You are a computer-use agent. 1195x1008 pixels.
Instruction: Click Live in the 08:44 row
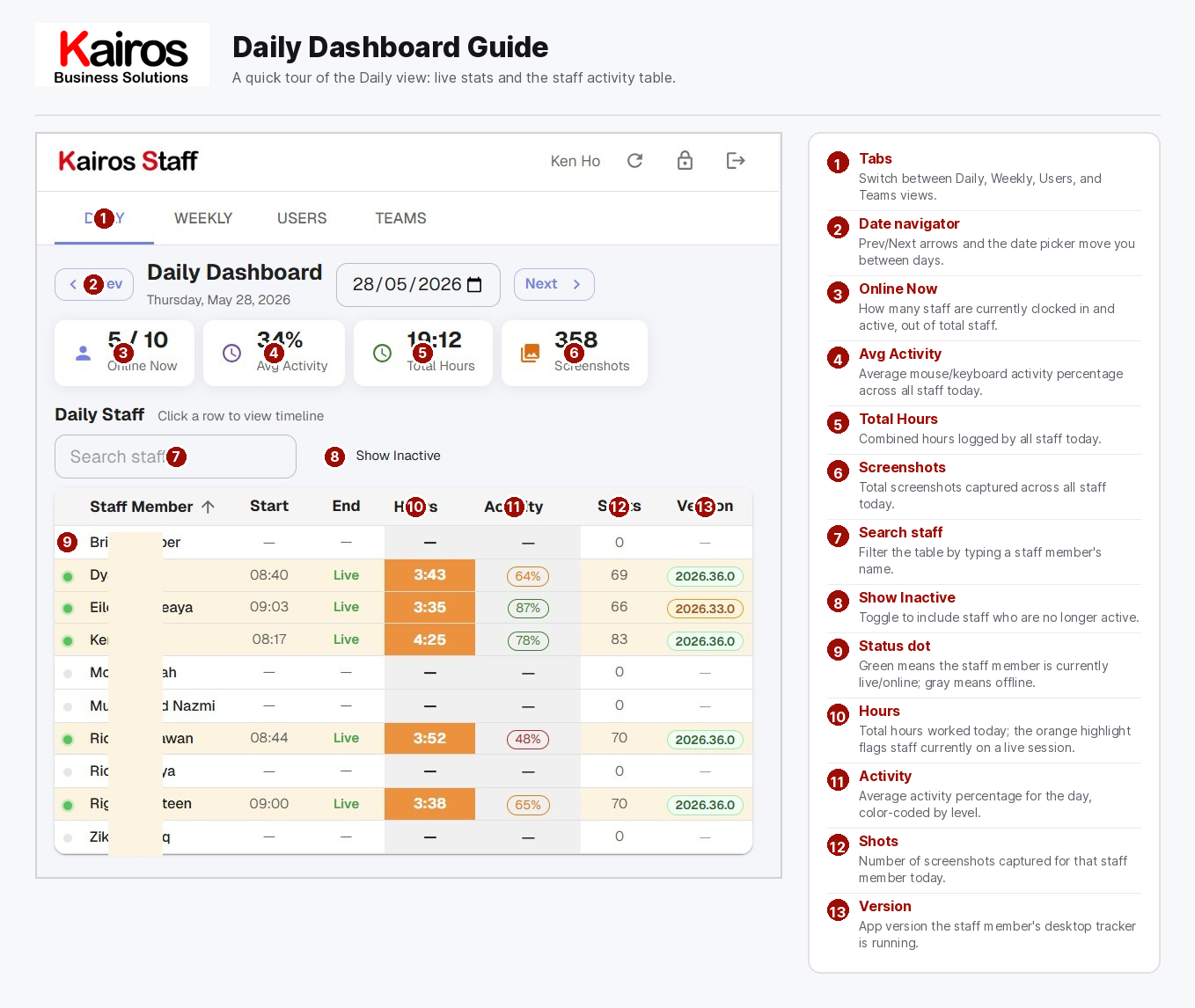coord(346,738)
